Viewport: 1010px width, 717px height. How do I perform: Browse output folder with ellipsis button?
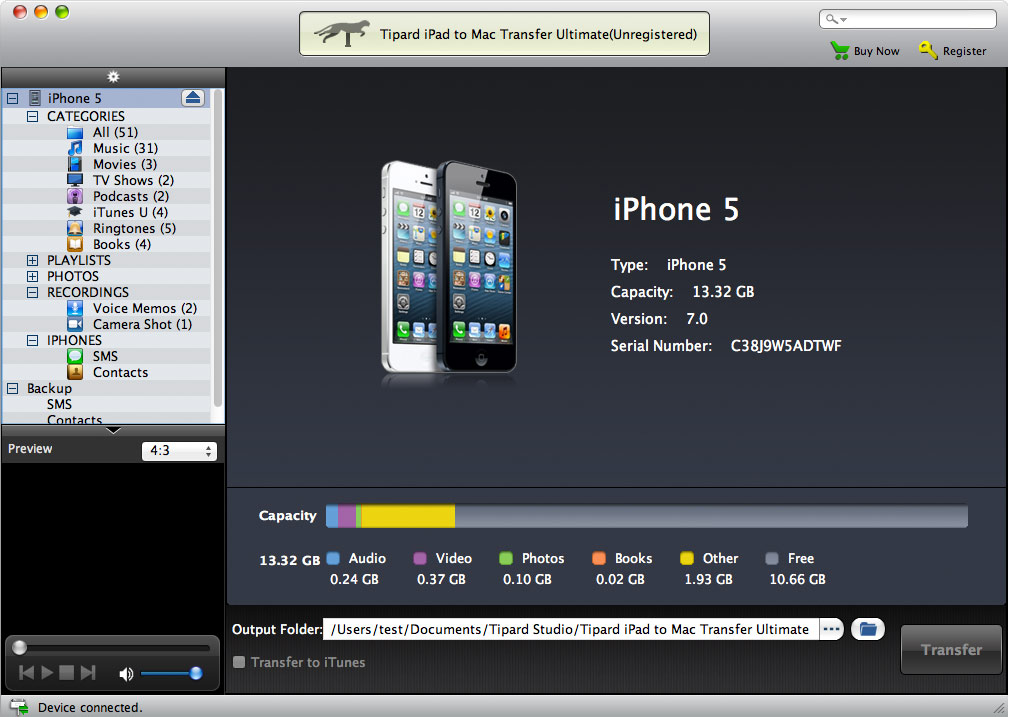832,629
